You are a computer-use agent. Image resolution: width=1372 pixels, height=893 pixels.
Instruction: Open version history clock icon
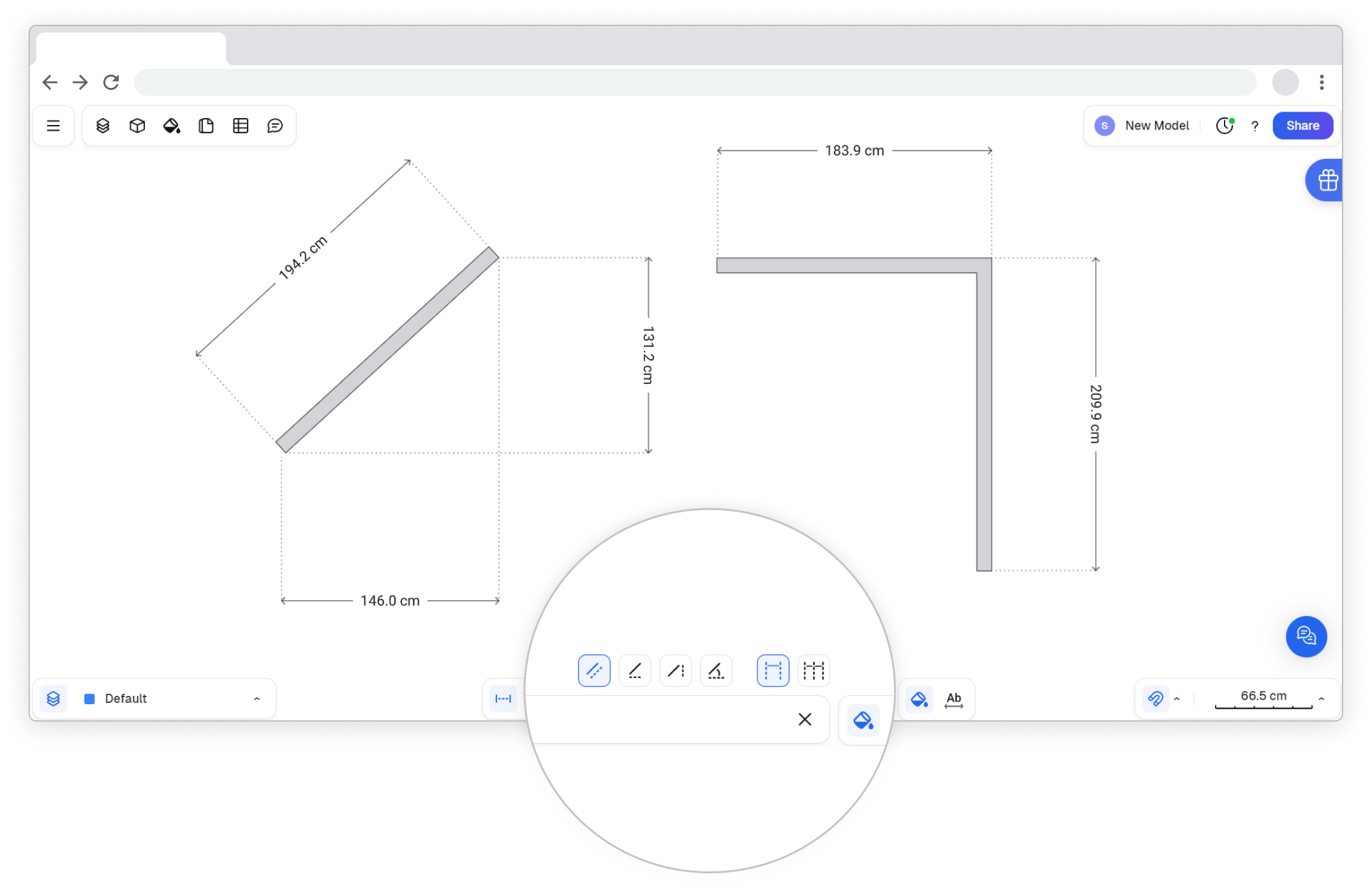click(x=1224, y=126)
